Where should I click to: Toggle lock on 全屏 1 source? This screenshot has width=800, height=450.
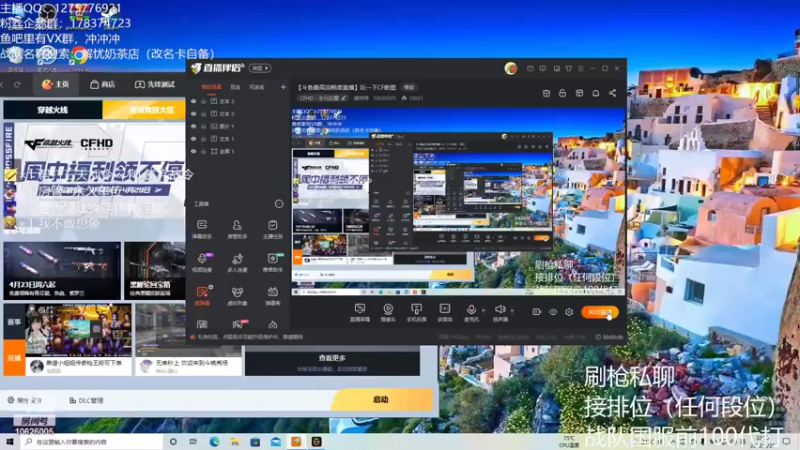tap(203, 152)
